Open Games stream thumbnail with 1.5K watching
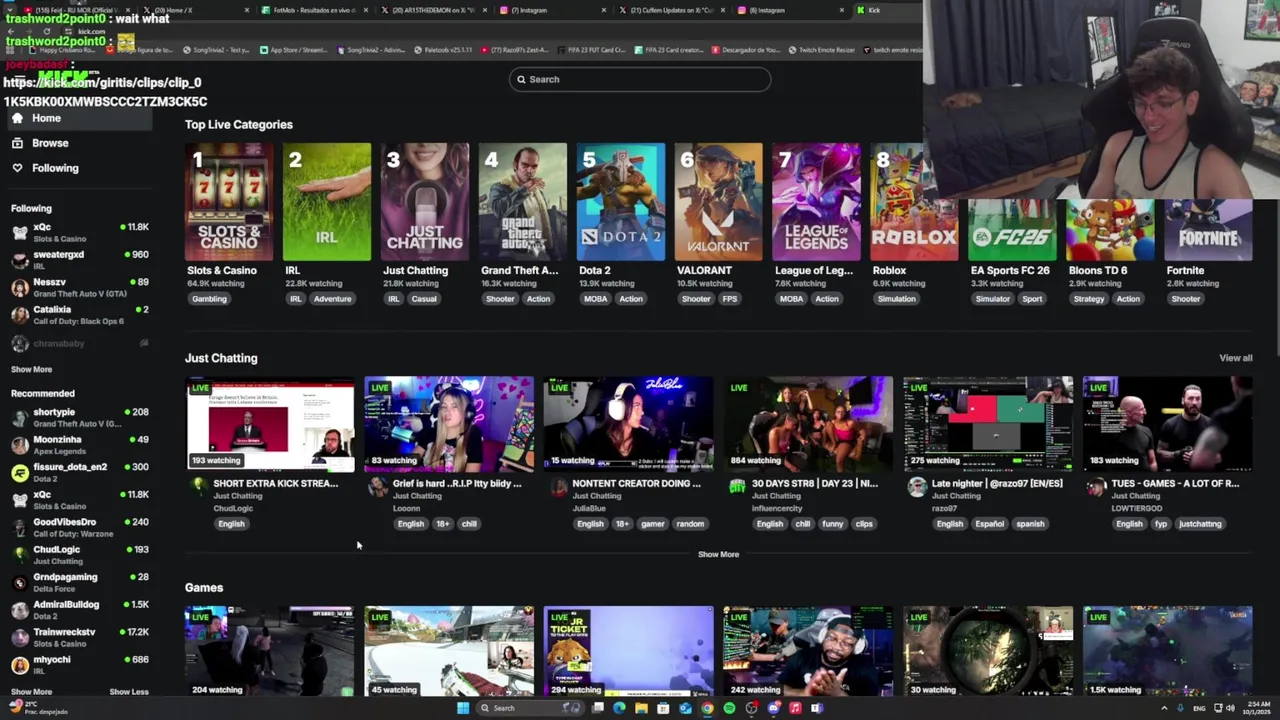This screenshot has width=1280, height=720. click(x=1167, y=651)
